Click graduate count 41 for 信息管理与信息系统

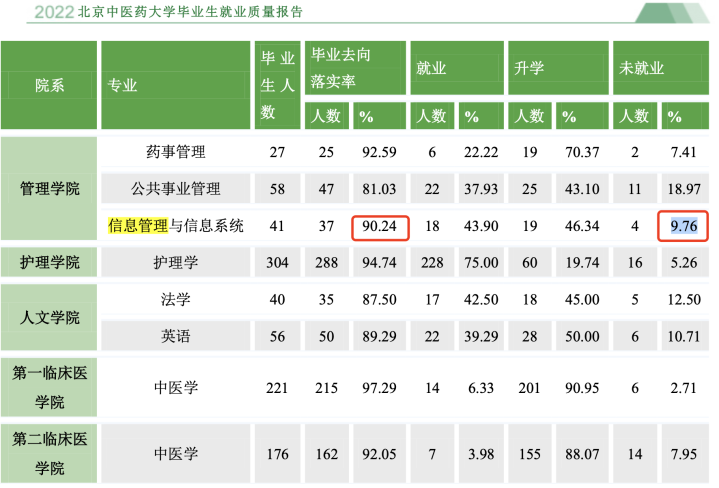point(277,226)
